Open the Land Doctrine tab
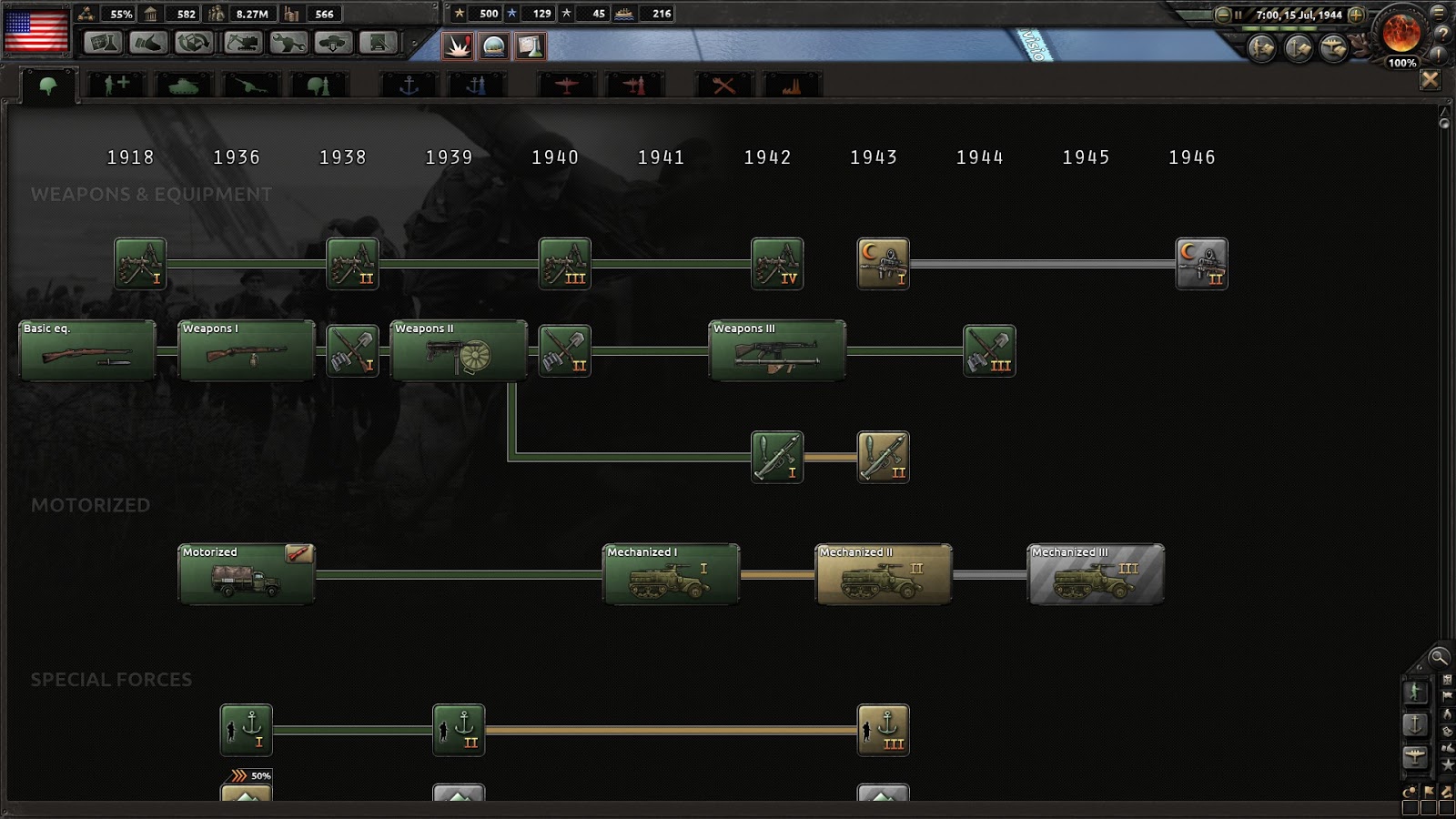 [x=318, y=86]
